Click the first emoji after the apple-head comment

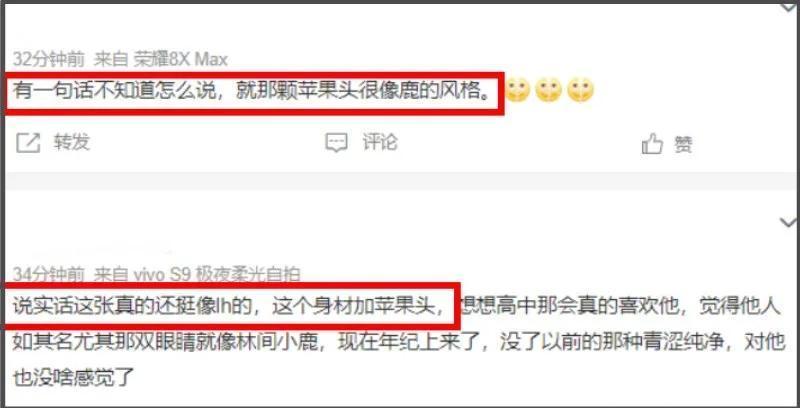coord(517,90)
